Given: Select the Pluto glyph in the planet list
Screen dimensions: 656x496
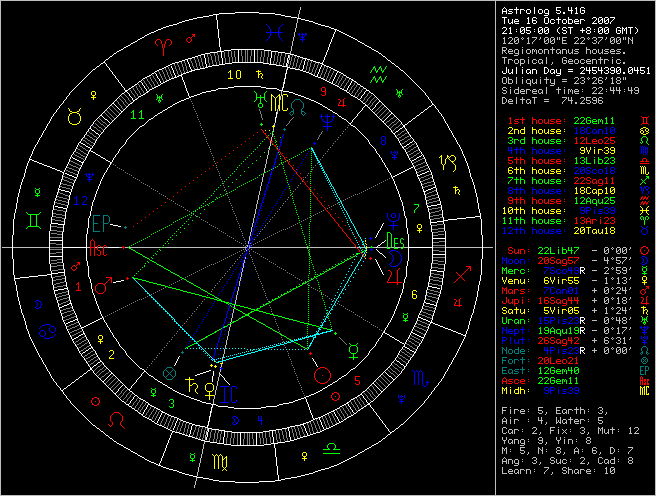Looking at the screenshot, I should [644, 341].
